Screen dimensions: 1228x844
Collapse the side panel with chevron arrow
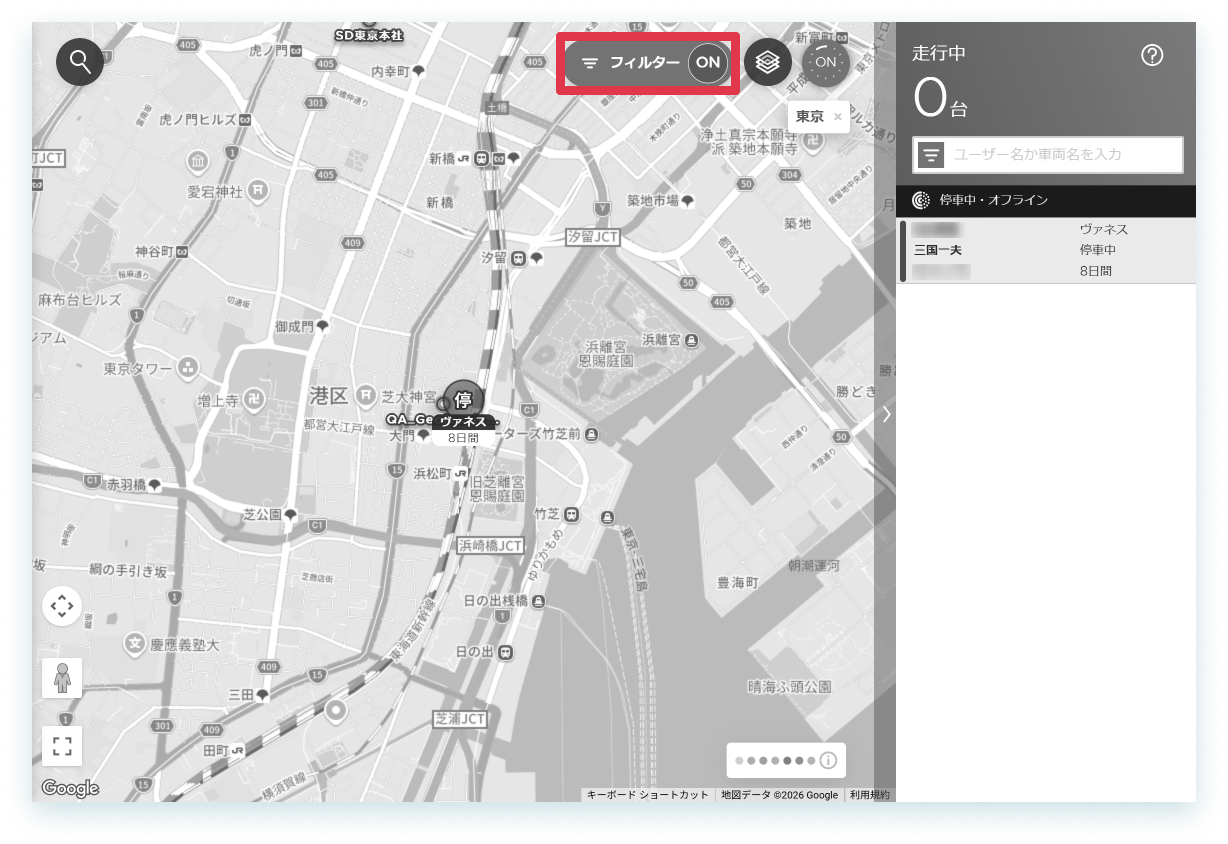click(x=886, y=414)
